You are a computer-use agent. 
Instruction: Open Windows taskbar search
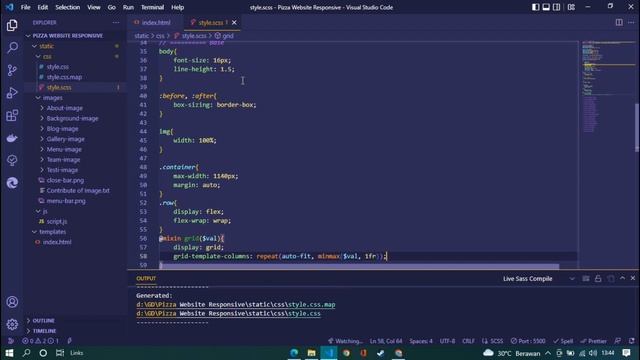27,353
